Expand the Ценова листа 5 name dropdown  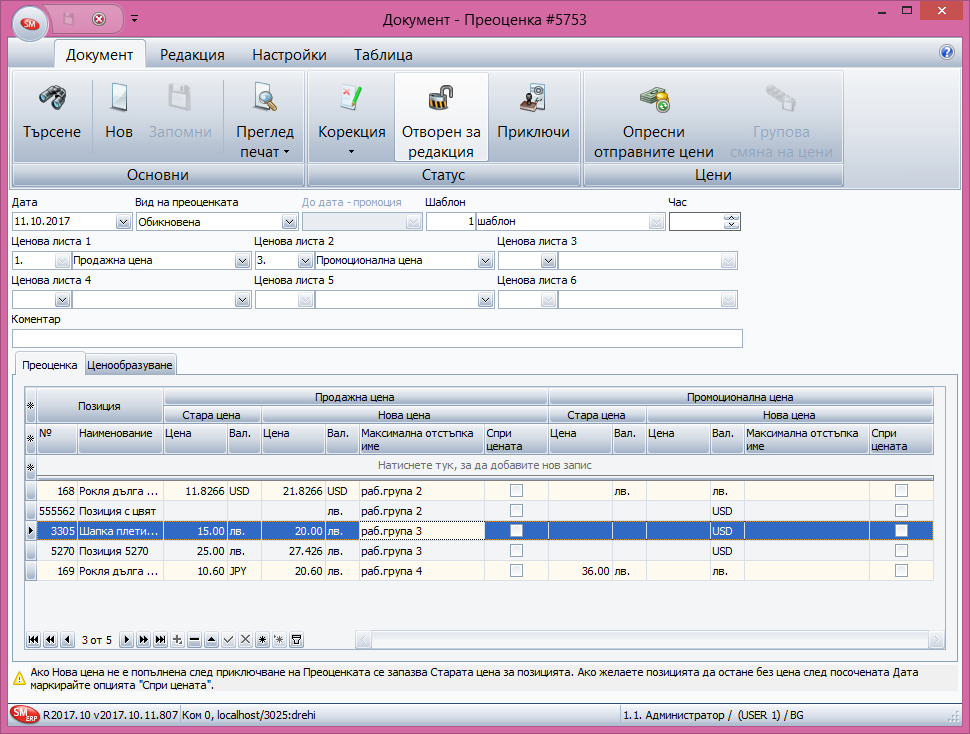(485, 300)
